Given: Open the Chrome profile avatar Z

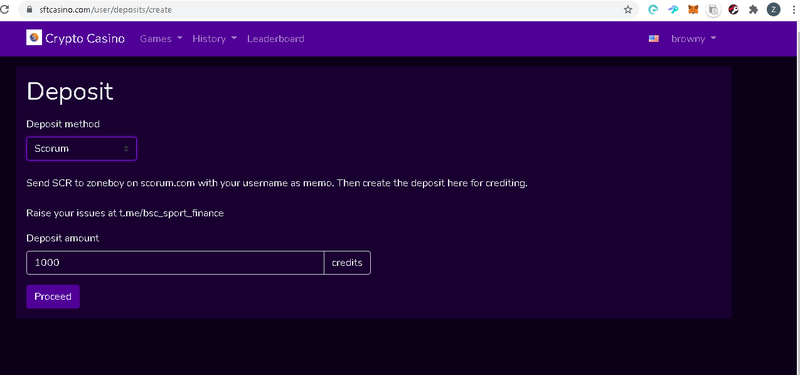Looking at the screenshot, I should pos(773,10).
